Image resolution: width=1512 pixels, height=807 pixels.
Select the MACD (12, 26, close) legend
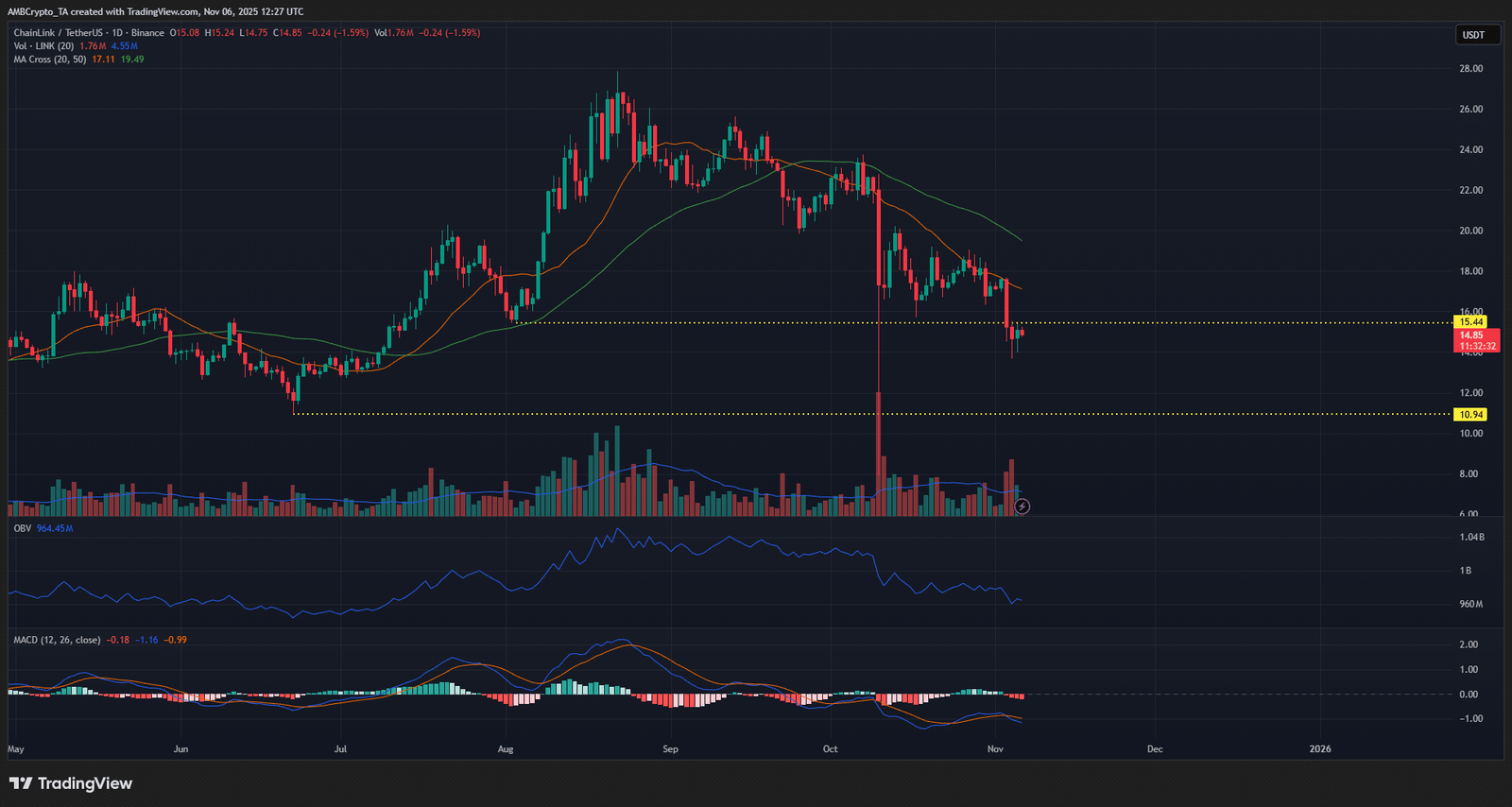point(57,640)
